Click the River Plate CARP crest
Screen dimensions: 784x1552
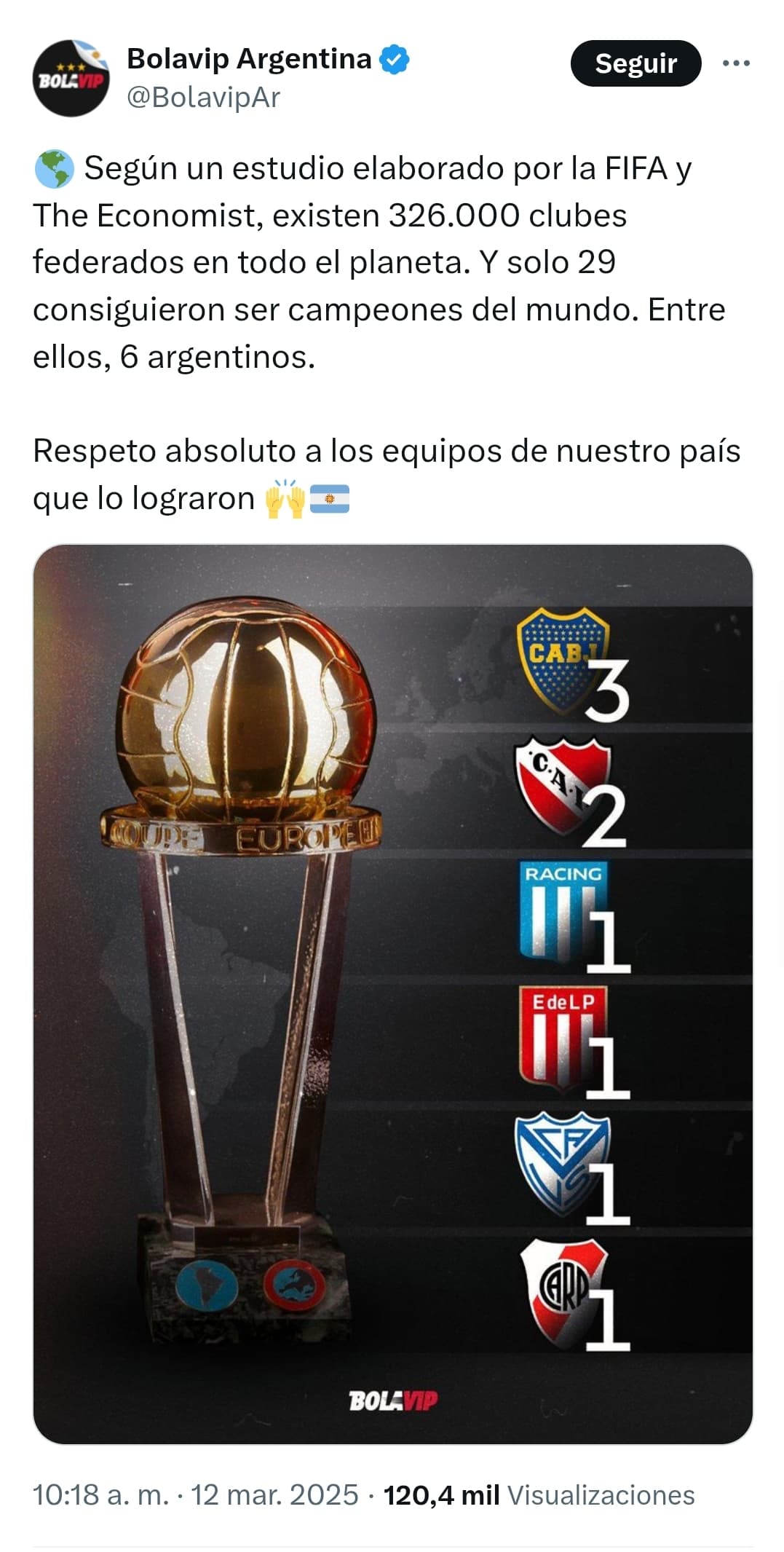tap(563, 1291)
